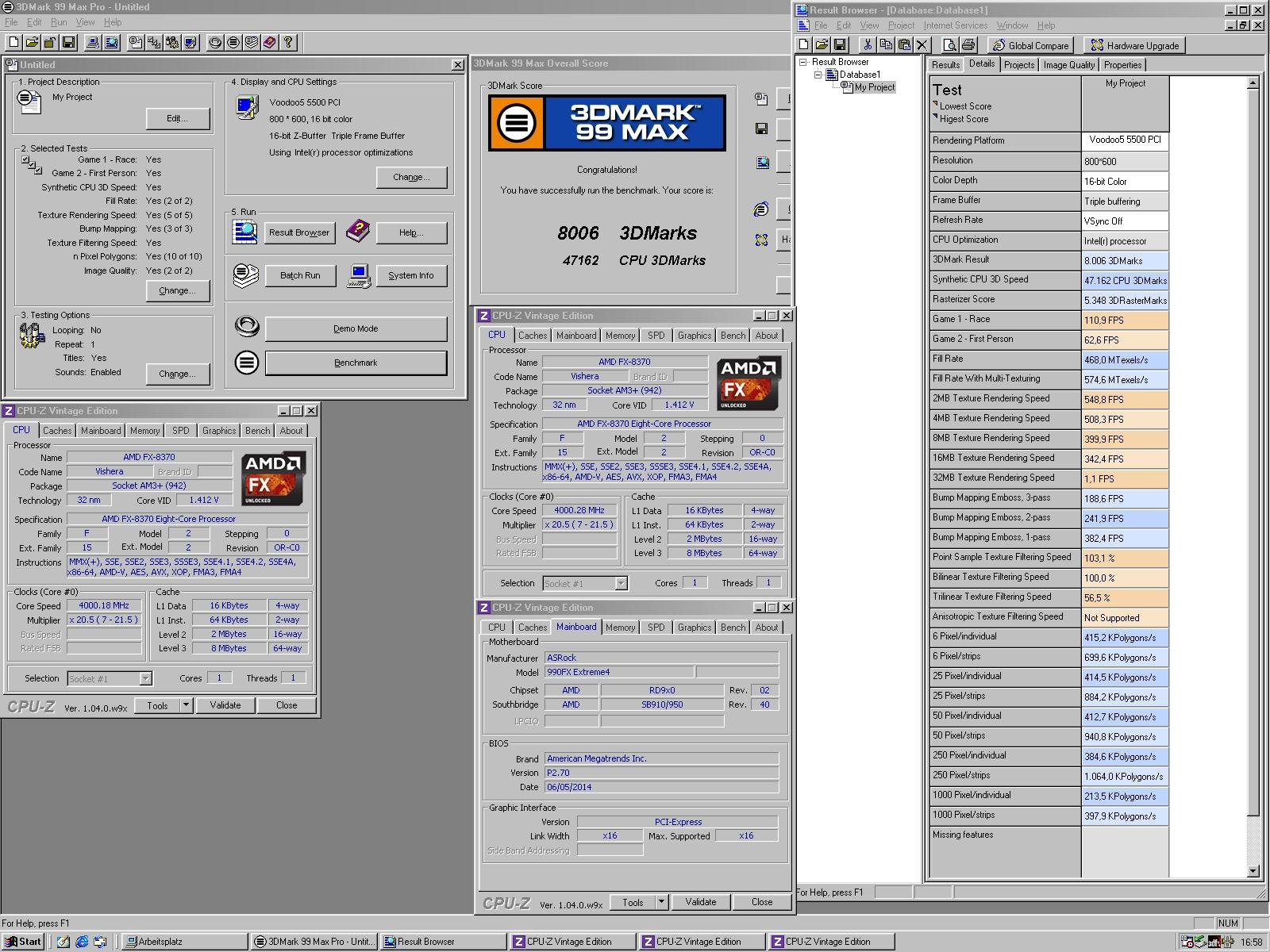
Task: Click System Info computer icon in 3DMark toolbar
Action: point(93,43)
